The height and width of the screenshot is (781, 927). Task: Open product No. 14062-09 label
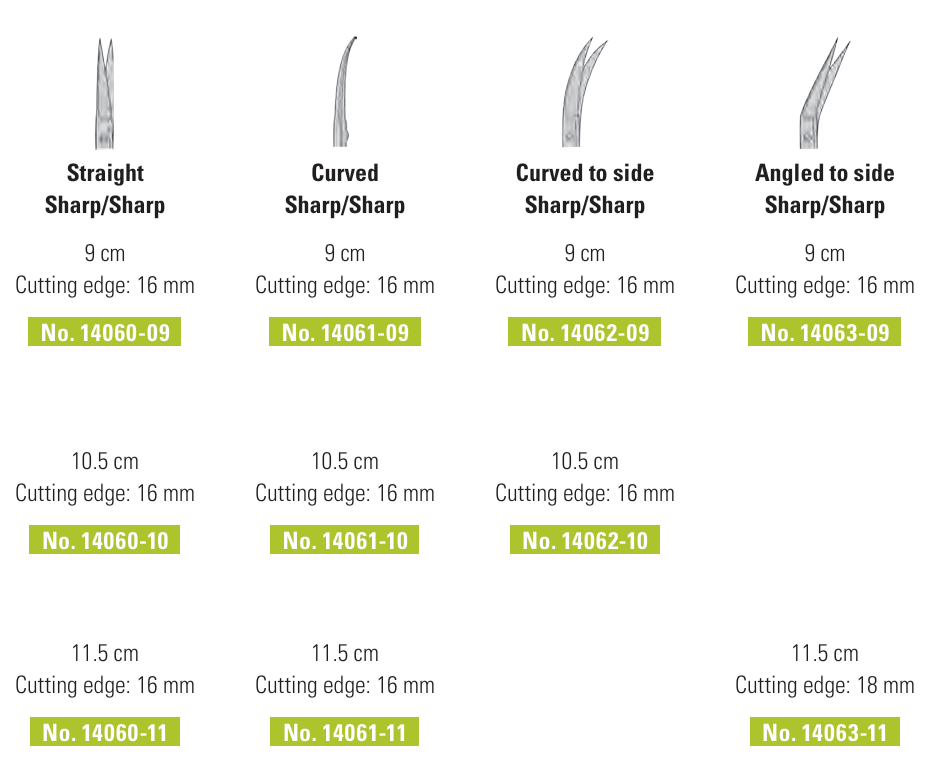coord(585,333)
